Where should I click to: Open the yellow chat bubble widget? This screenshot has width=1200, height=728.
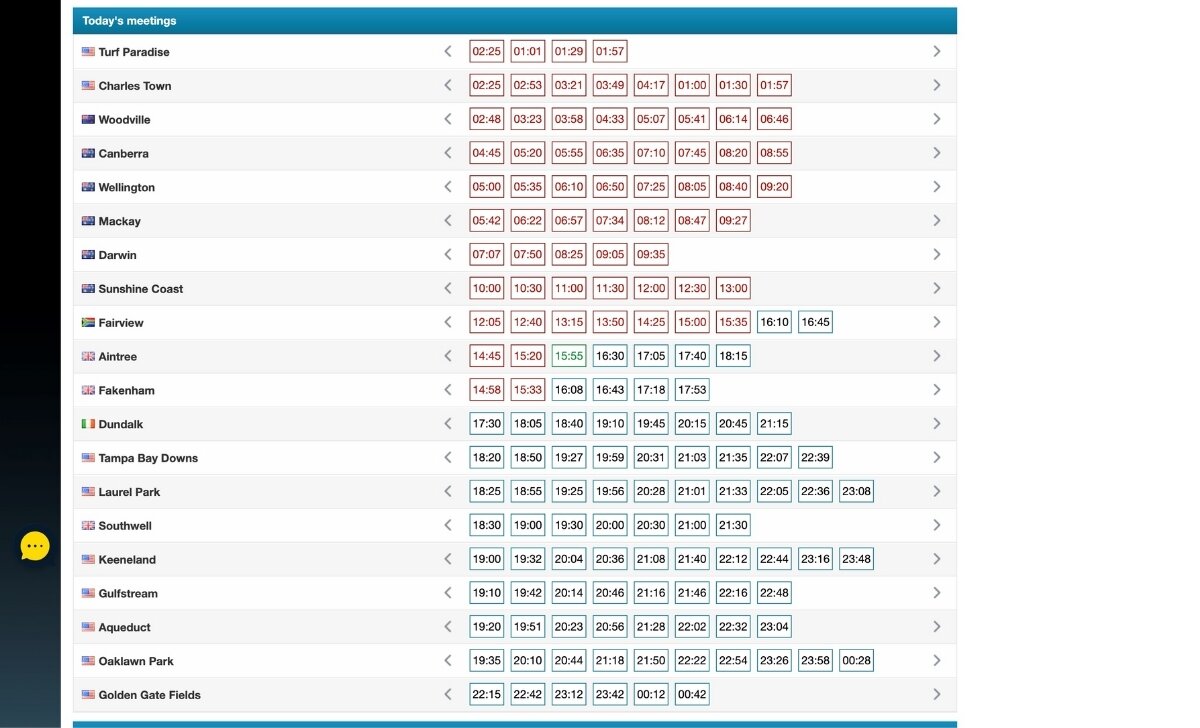coord(35,546)
